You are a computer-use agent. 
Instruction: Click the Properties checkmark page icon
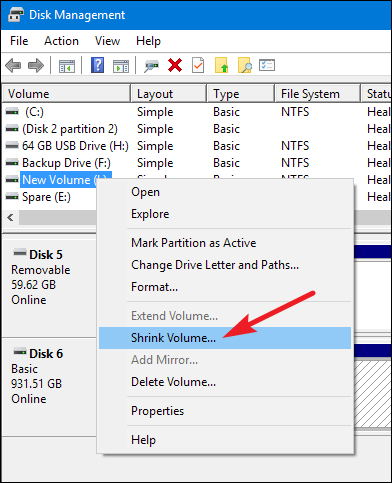pyautogui.click(x=198, y=65)
